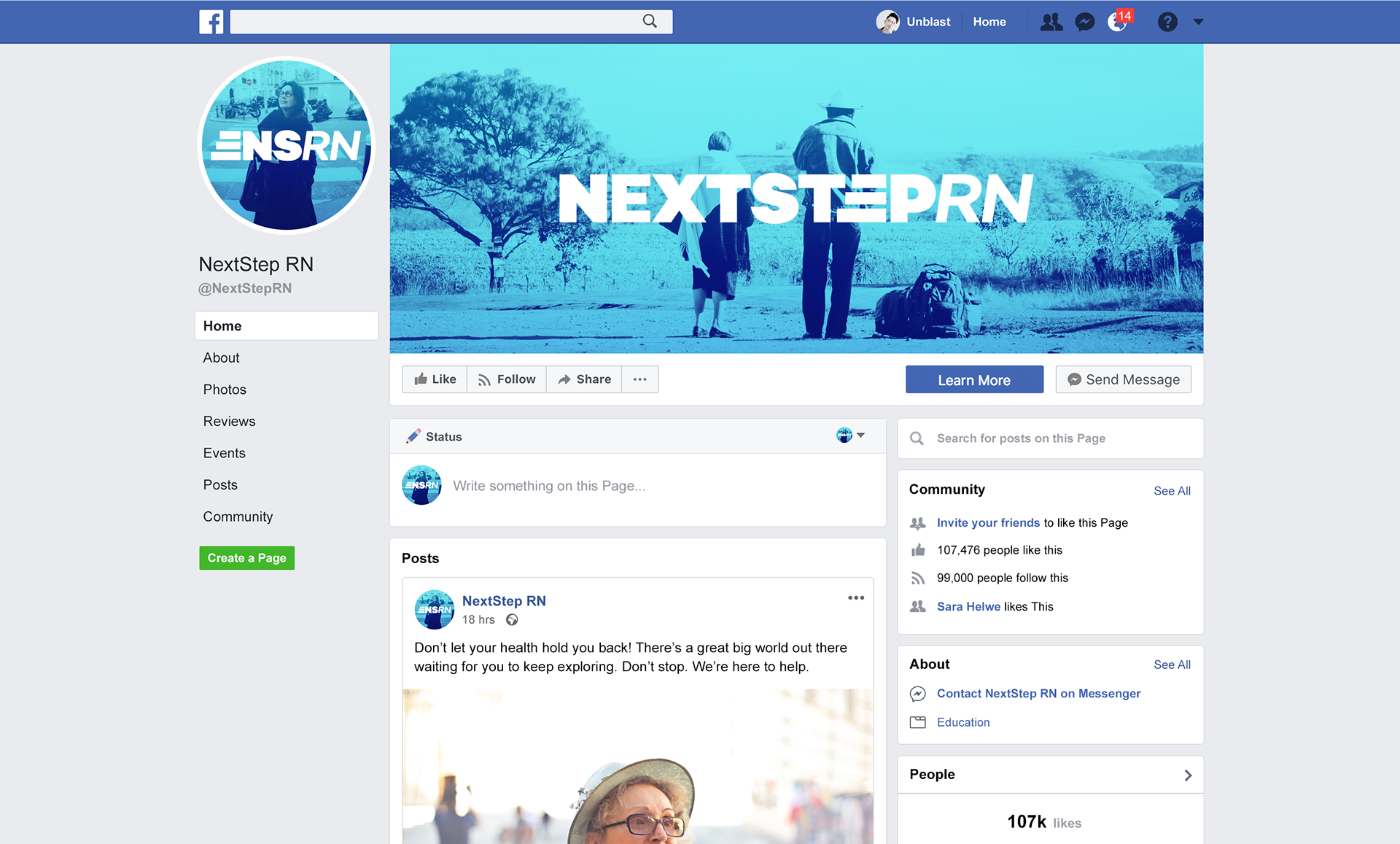
Task: Open NextStep RN post author link
Action: point(504,601)
